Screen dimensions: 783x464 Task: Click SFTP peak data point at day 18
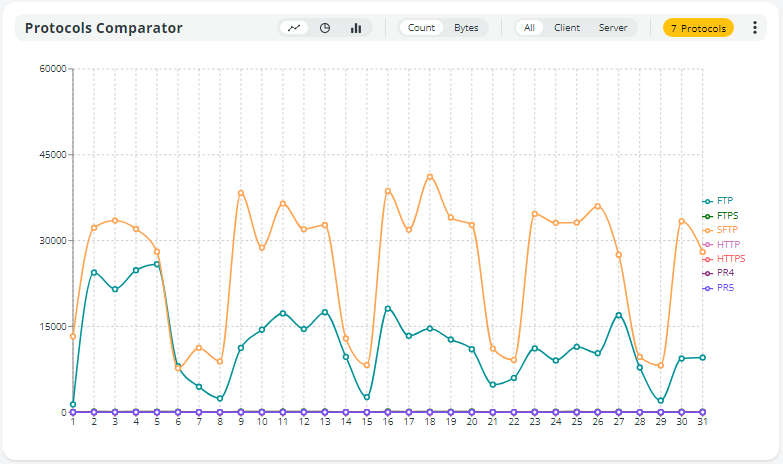pyautogui.click(x=430, y=177)
